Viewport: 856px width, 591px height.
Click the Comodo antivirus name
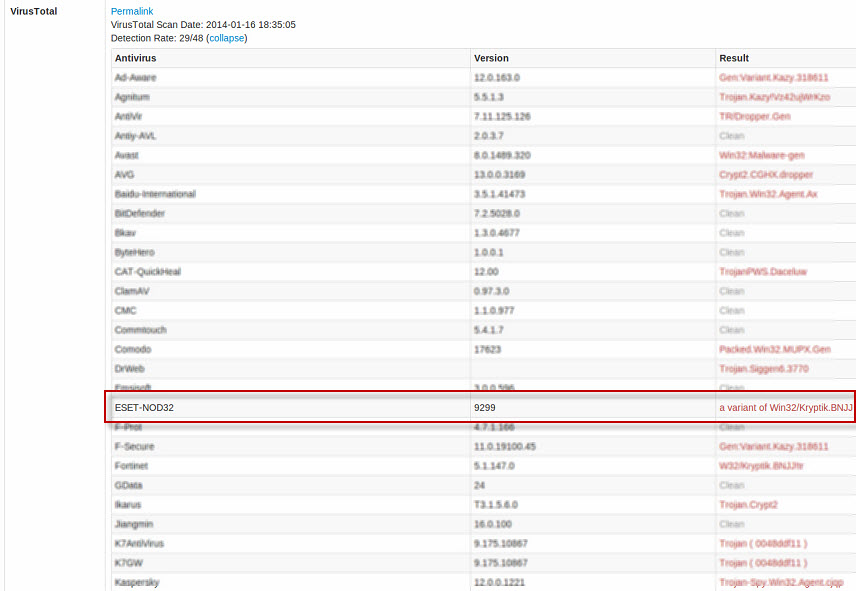click(x=133, y=349)
